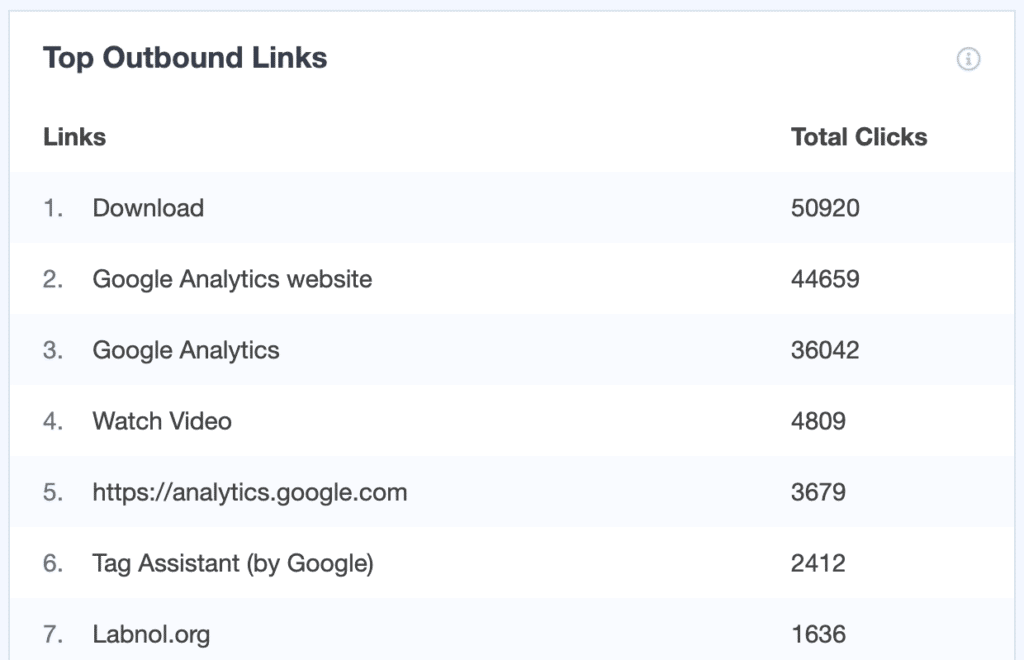
Task: Click the 50920 clicks value for Download
Action: point(825,208)
